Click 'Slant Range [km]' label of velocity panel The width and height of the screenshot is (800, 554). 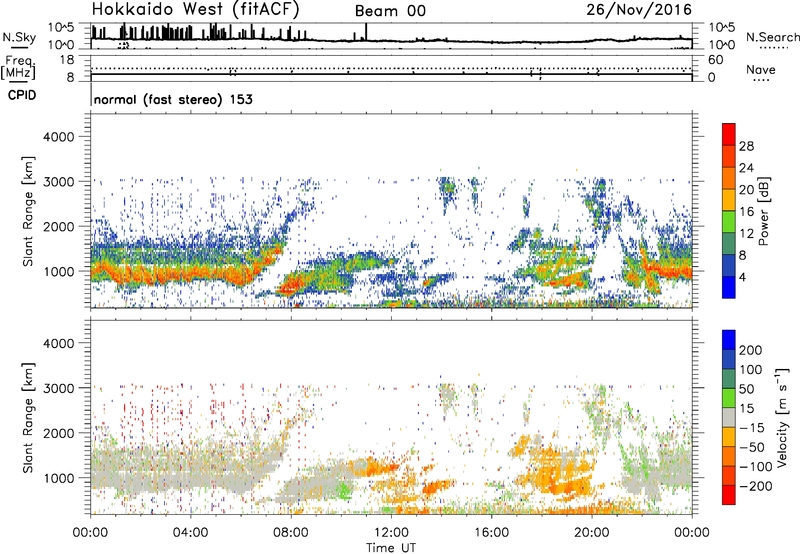point(28,418)
